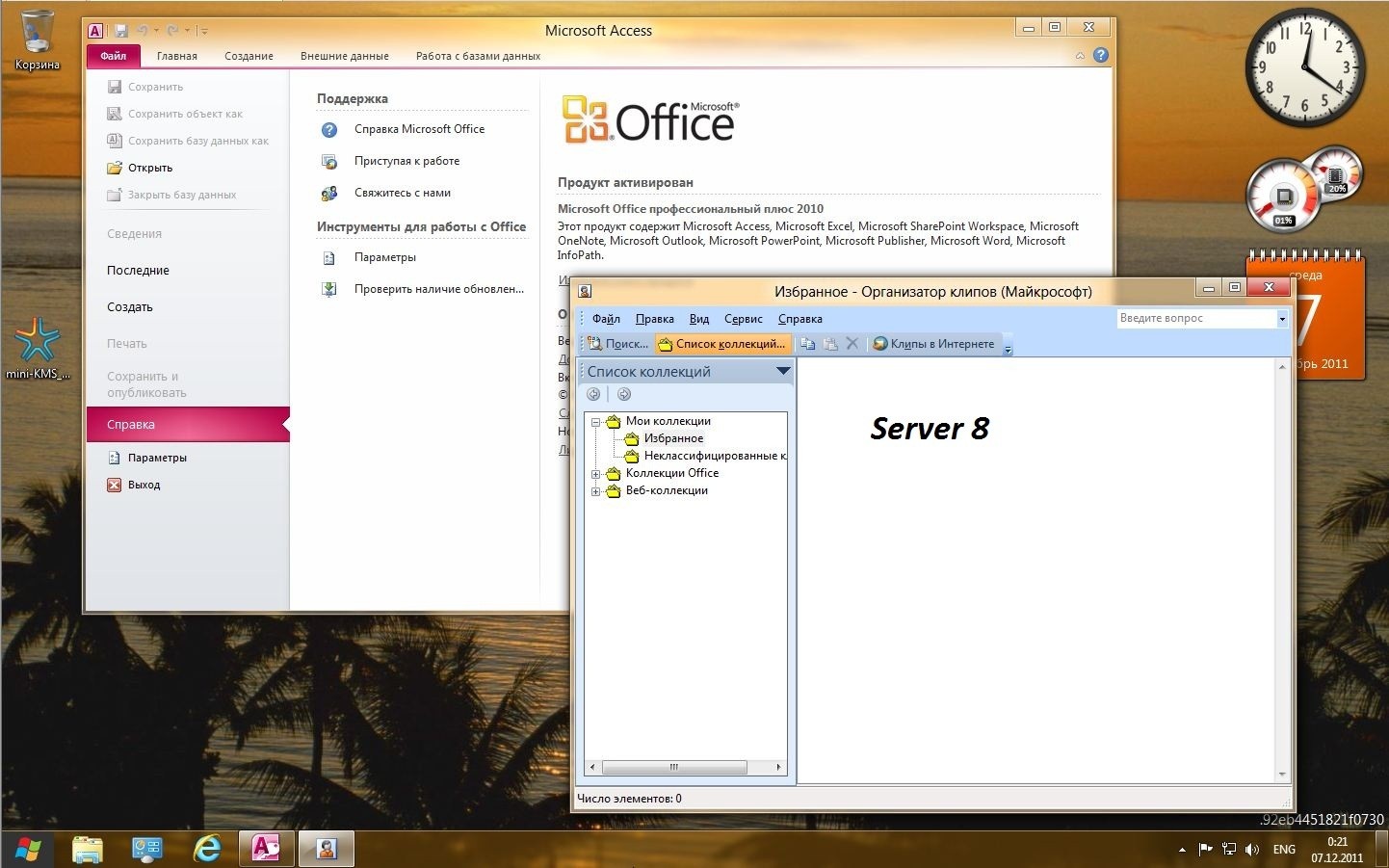Click the Paste icon in Clip Organizer toolbar

(830, 344)
